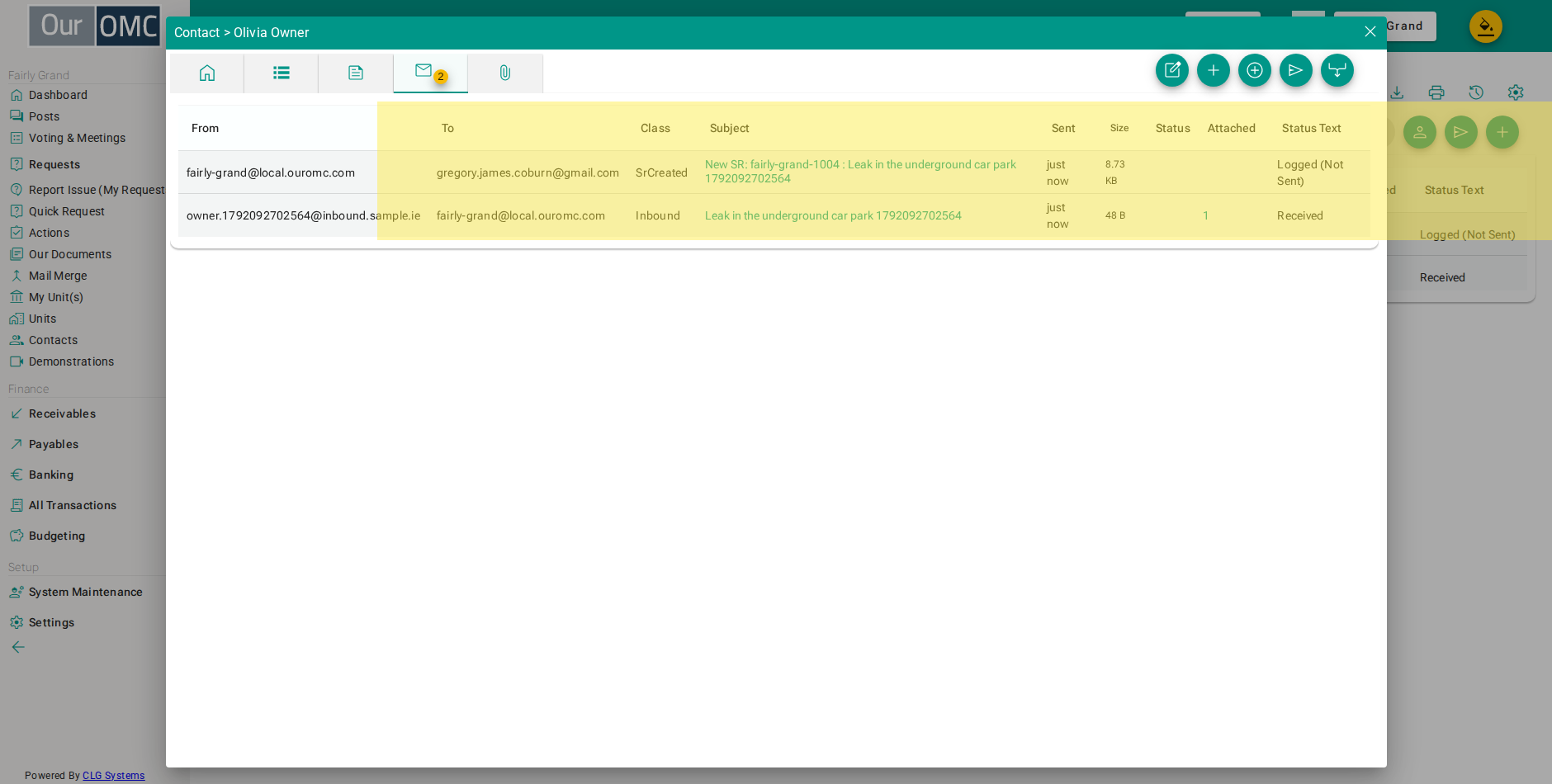Click the print icon in background page
The height and width of the screenshot is (784, 1552).
coord(1436,92)
